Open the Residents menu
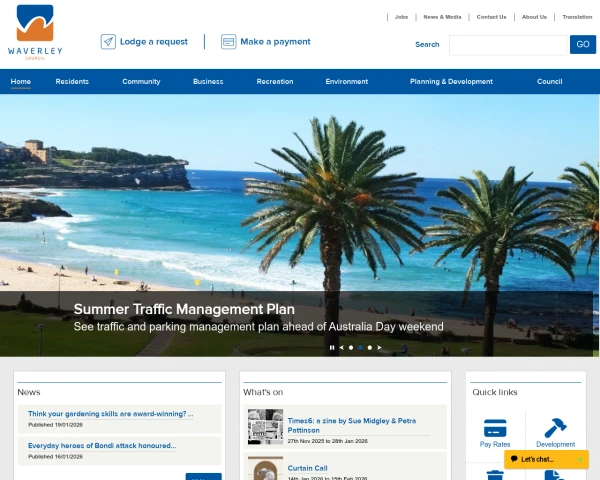Image resolution: width=600 pixels, height=480 pixels. tap(72, 82)
